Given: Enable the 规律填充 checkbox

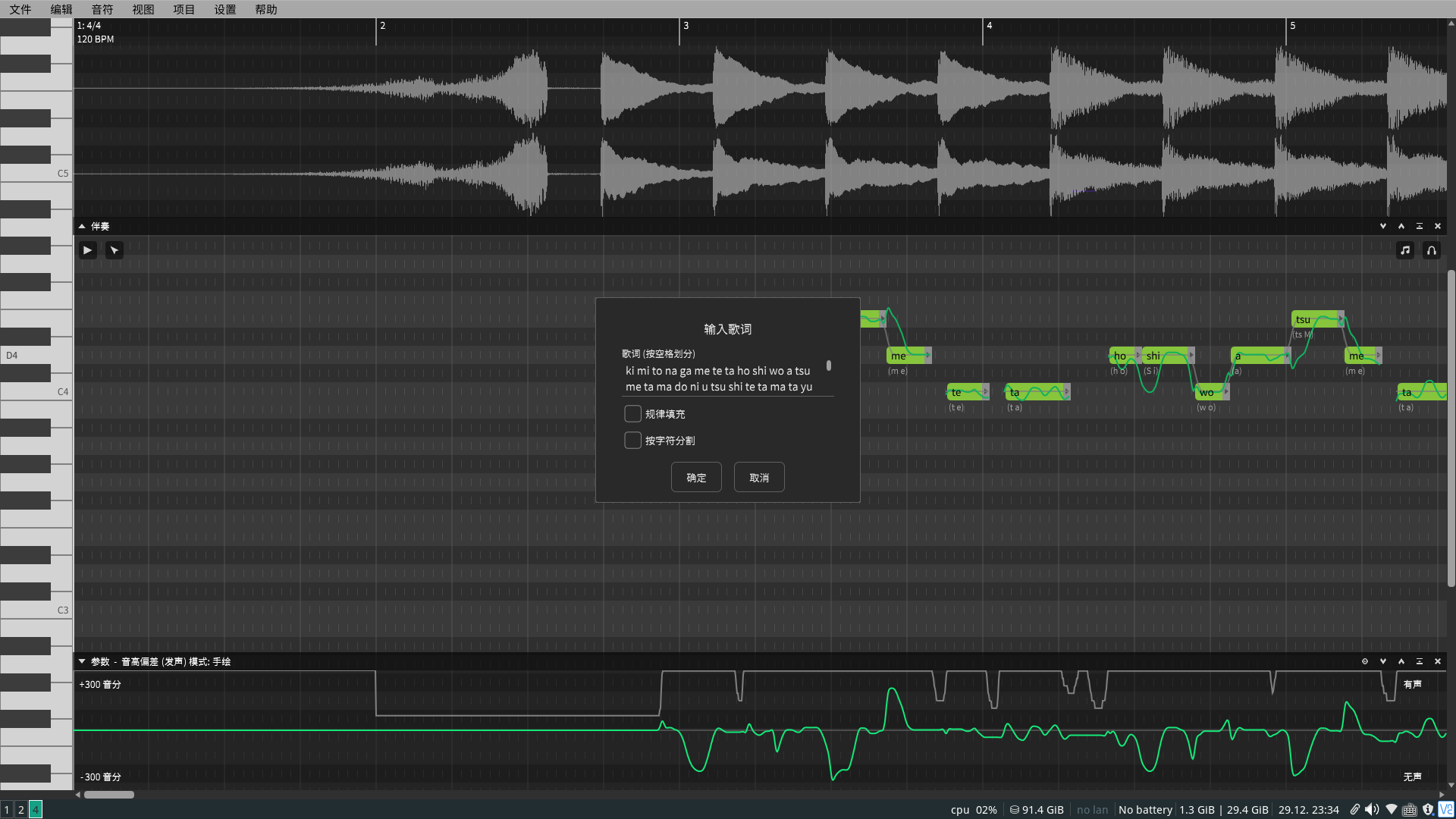Looking at the screenshot, I should 632,413.
